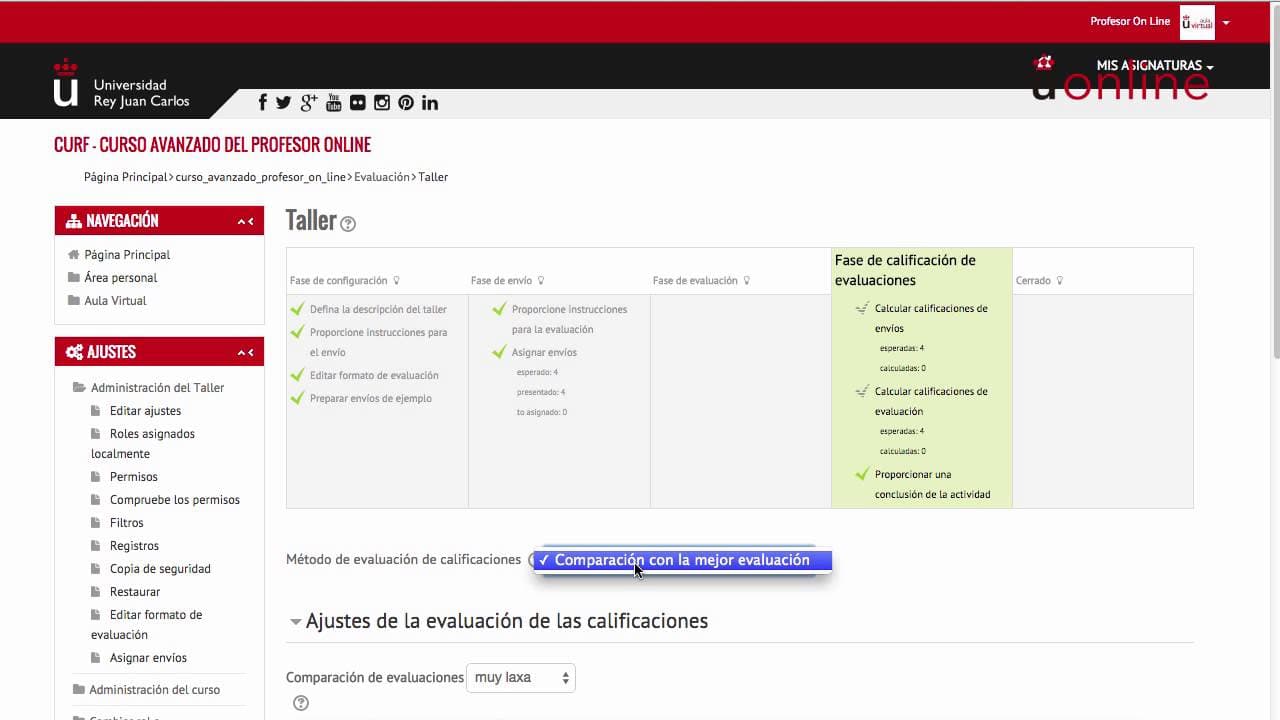Open curso_avanzado_profesor_on_line breadcrumb
The height and width of the screenshot is (720, 1280).
click(x=260, y=177)
